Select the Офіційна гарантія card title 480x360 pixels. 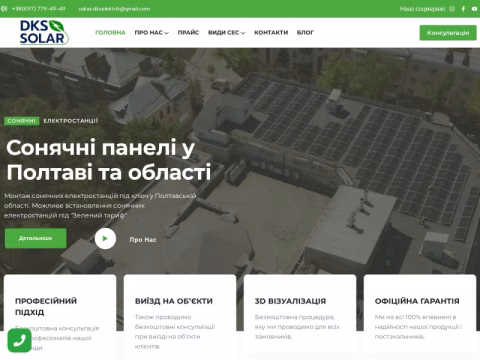point(417,301)
